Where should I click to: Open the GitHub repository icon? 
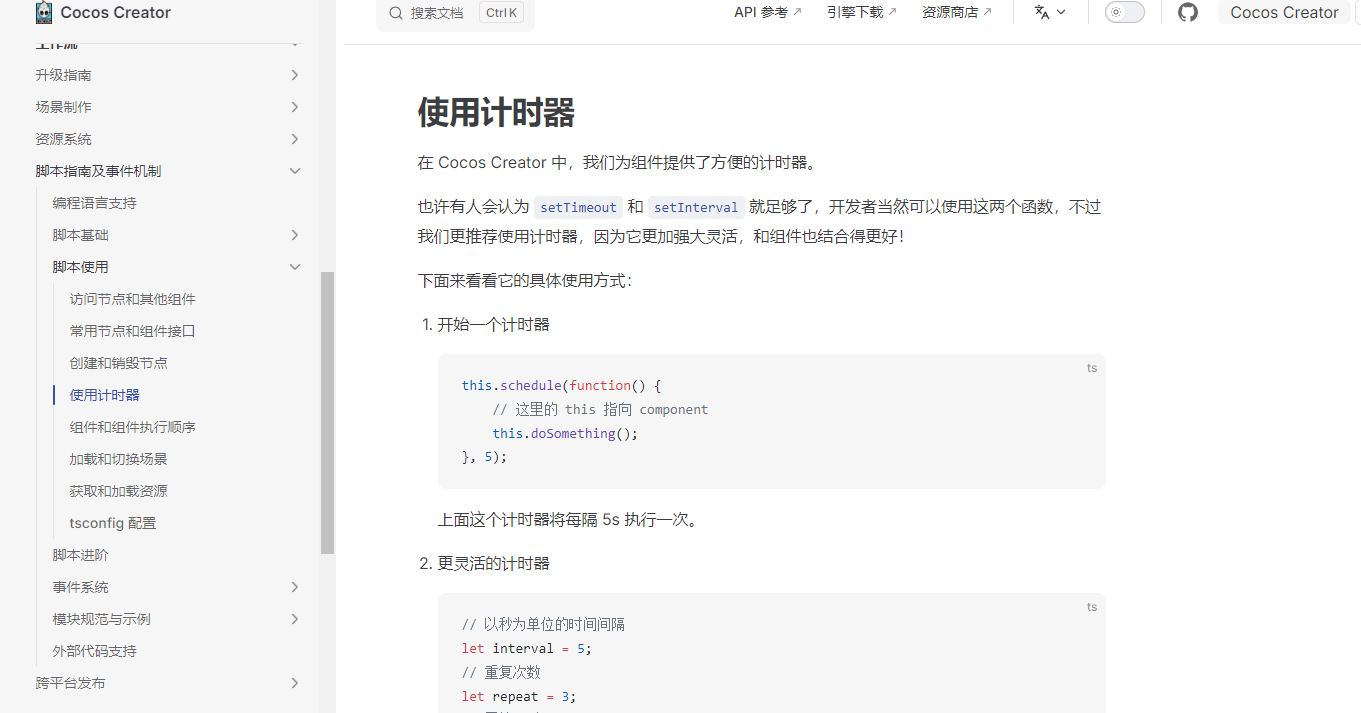(1188, 12)
